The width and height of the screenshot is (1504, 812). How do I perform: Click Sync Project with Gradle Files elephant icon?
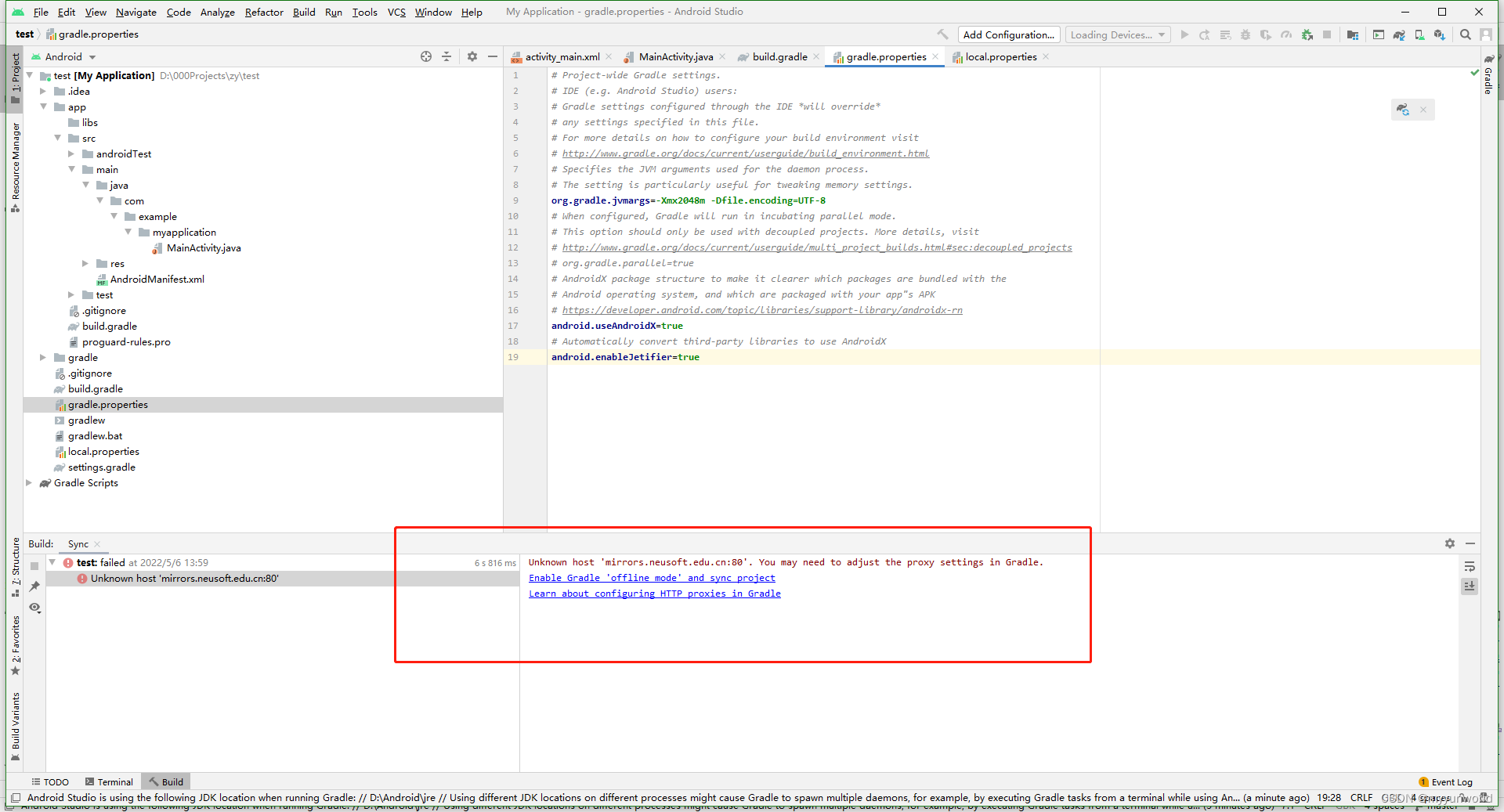pos(1399,34)
